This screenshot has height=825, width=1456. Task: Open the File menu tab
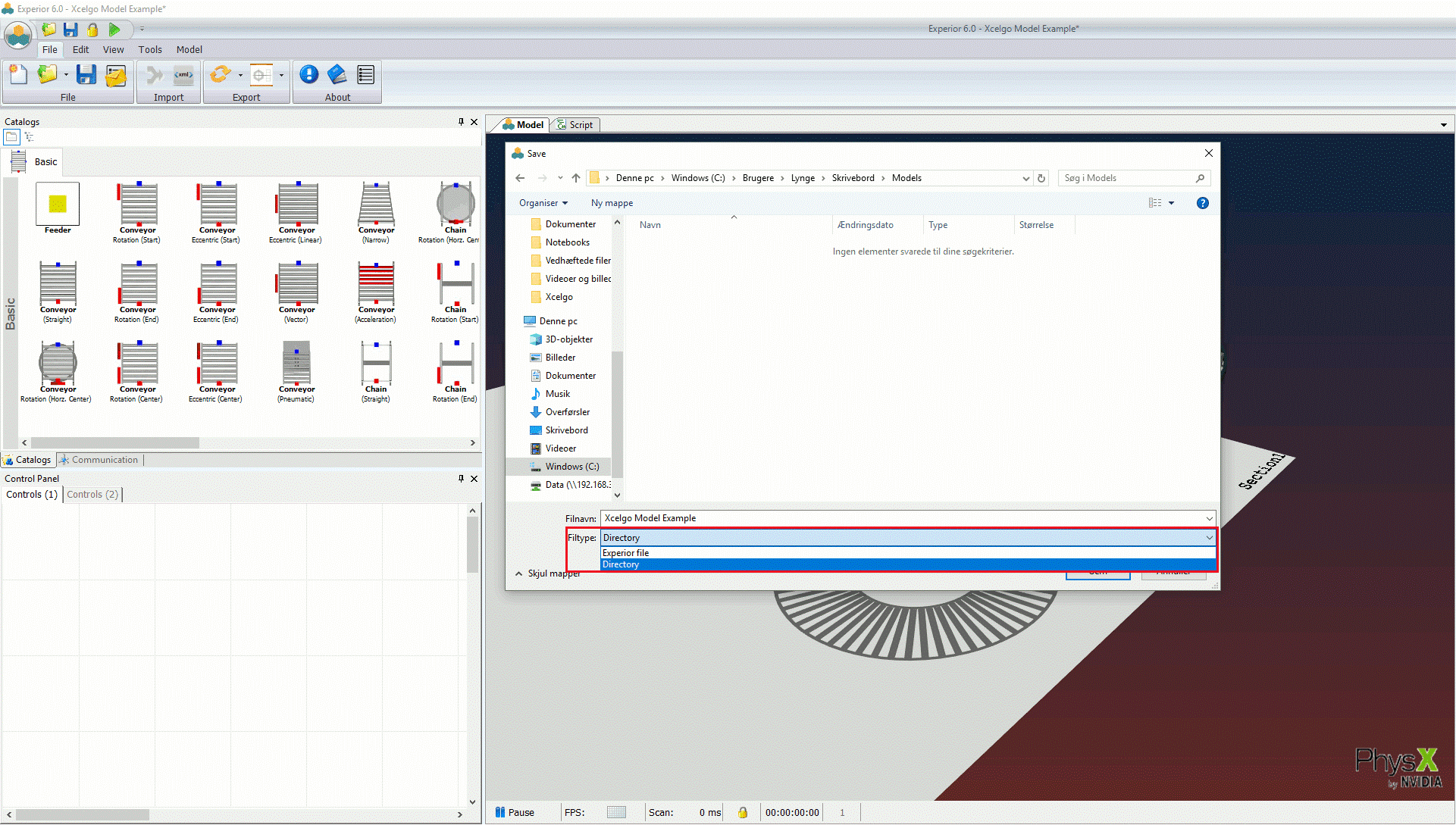pos(49,49)
